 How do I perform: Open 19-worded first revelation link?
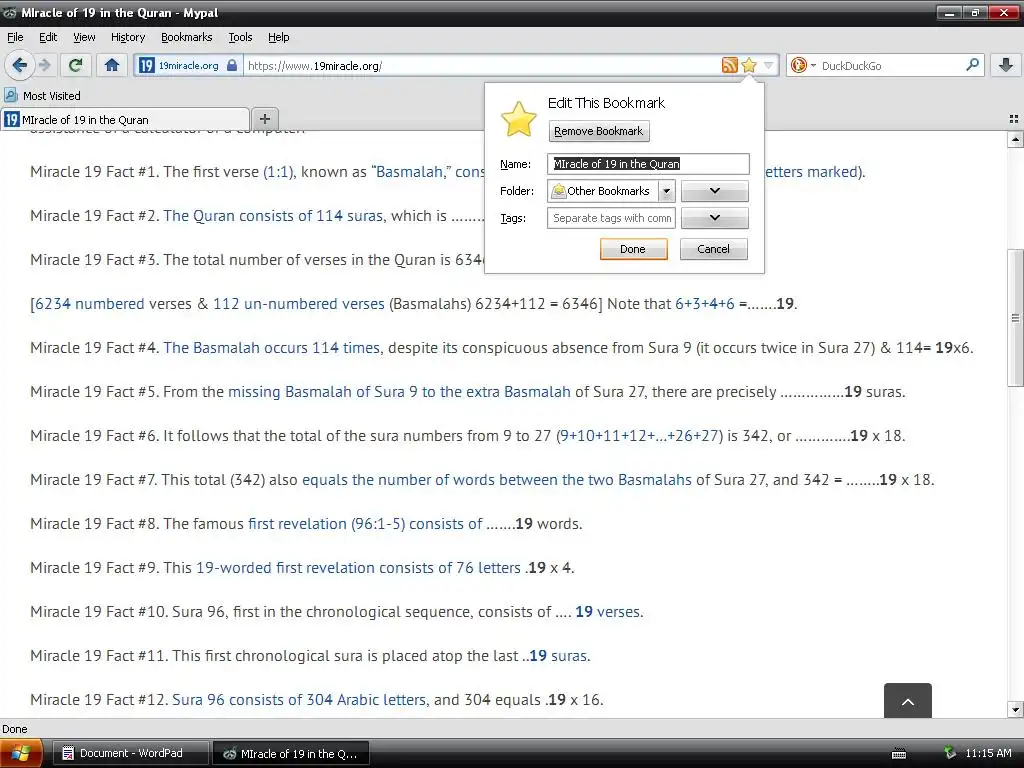coord(358,568)
